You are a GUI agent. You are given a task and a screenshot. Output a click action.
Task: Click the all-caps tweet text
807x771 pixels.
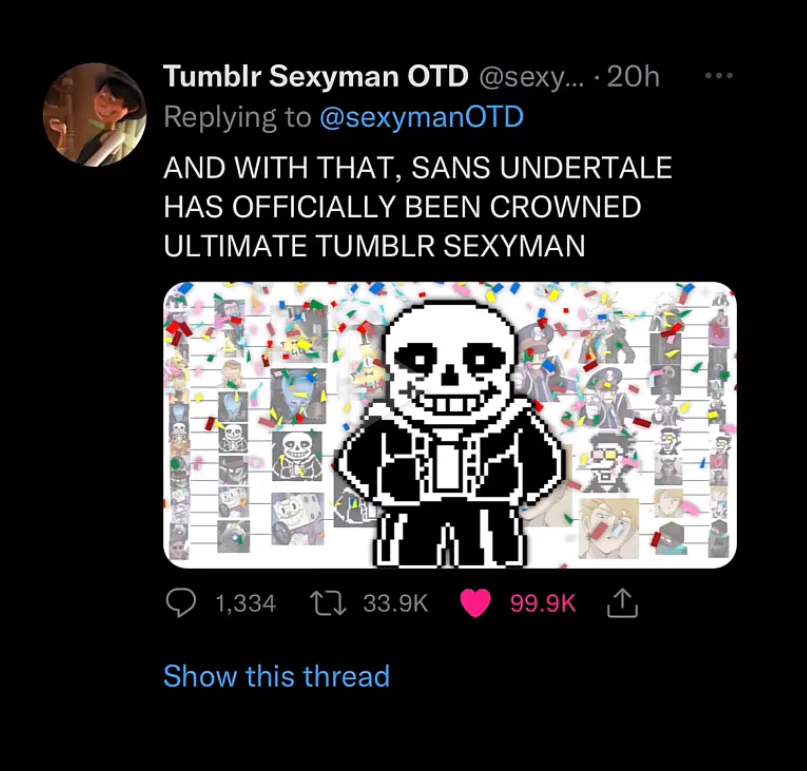coord(415,207)
